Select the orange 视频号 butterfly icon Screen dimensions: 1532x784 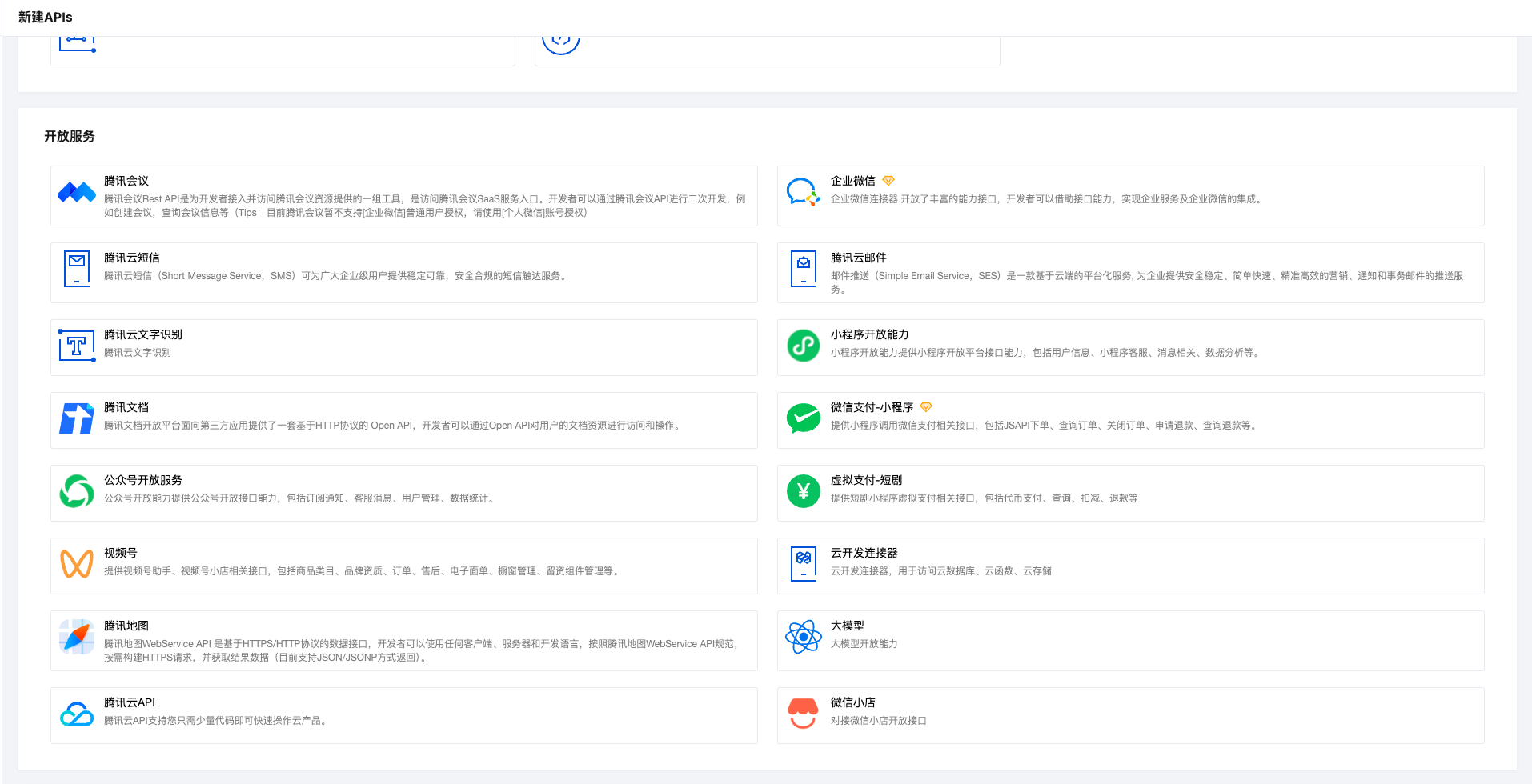[x=77, y=564]
